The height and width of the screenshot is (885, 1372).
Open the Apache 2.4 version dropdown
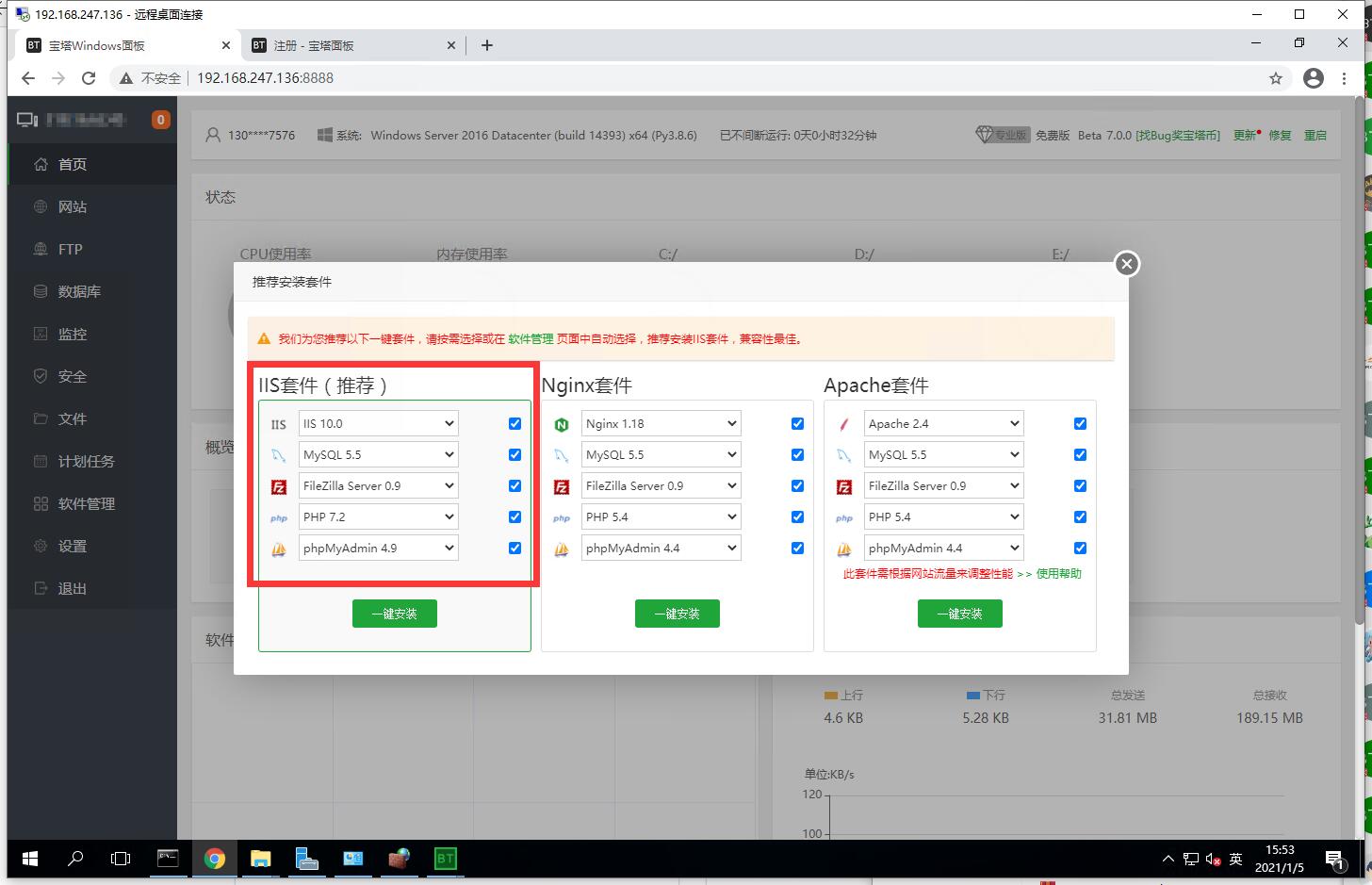(x=944, y=424)
